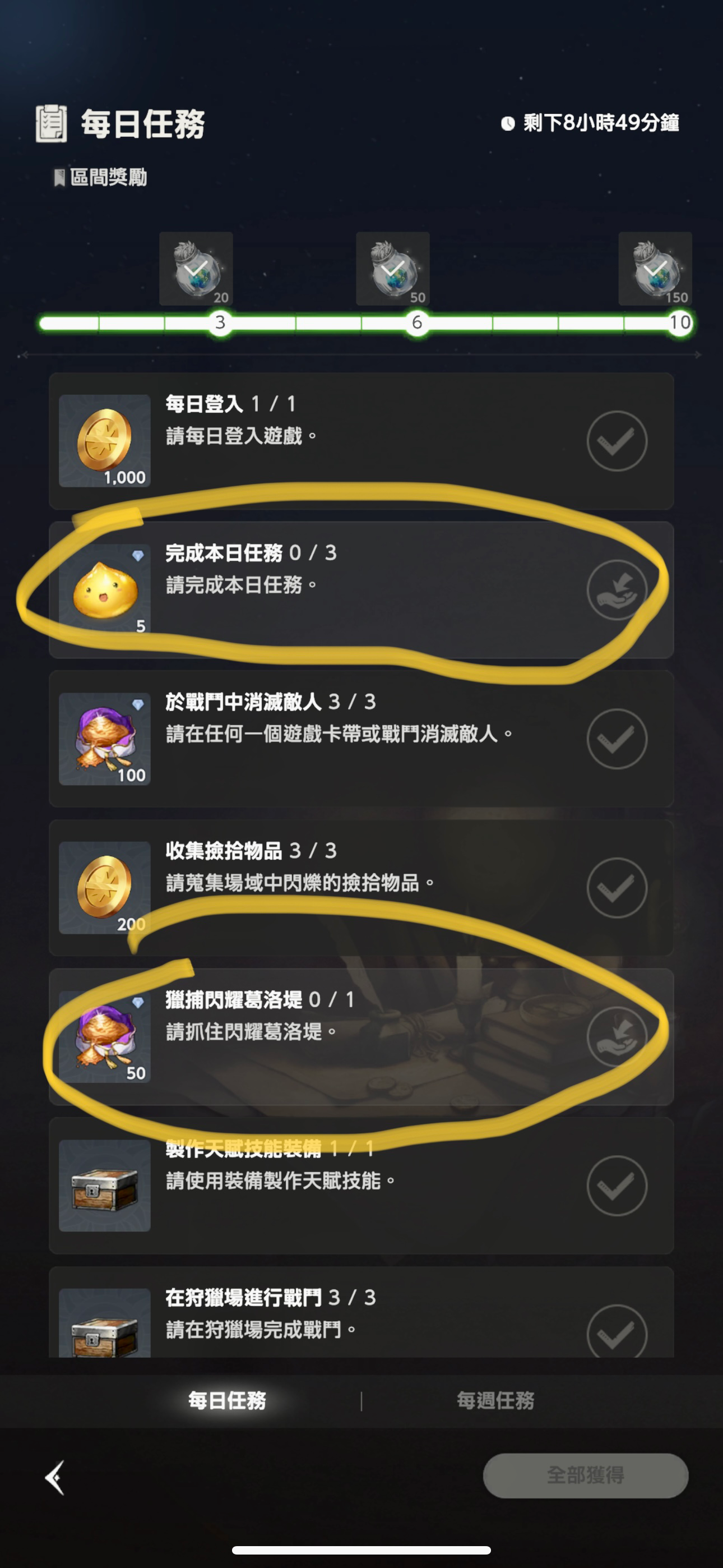Open the 150-point milestone reward bag

655,269
